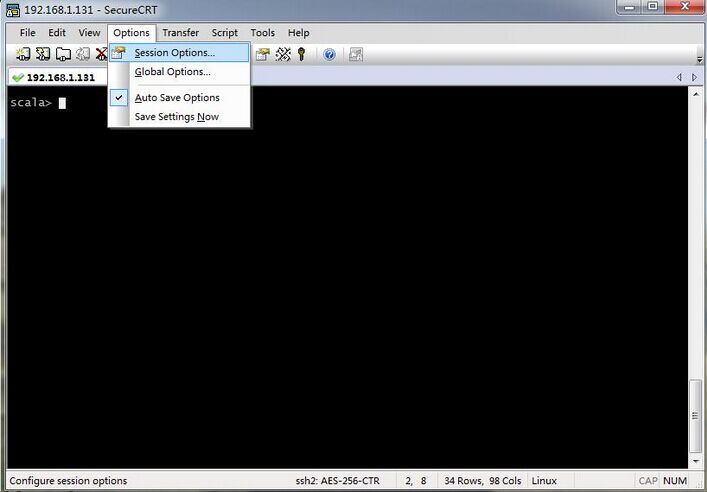The image size is (707, 492).
Task: Click the 34 Rows, 98 Cols status entry
Action: point(482,481)
